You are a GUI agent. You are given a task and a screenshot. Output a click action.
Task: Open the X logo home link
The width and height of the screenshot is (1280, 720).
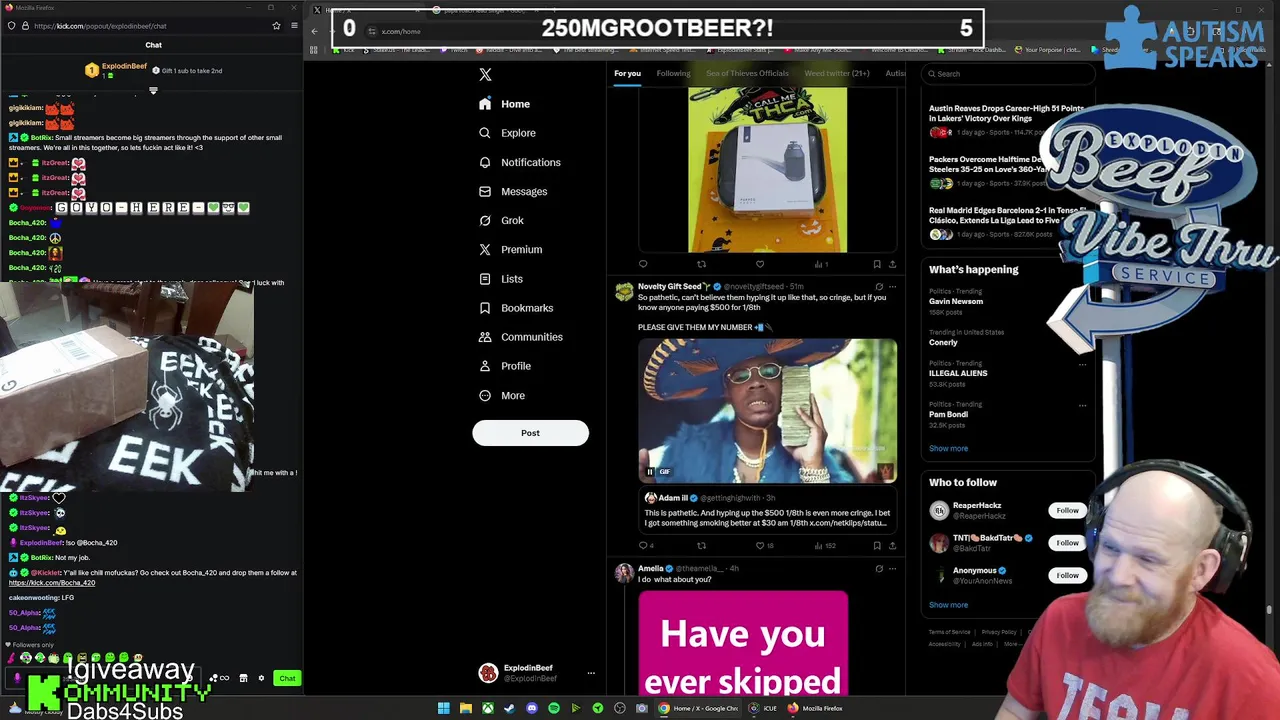click(x=485, y=75)
